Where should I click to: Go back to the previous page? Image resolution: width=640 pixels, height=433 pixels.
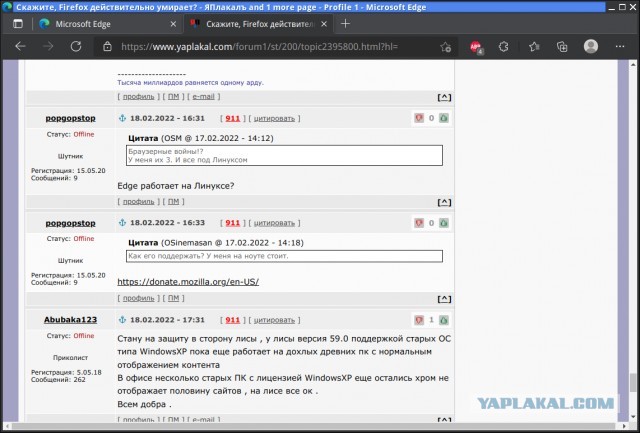coord(20,47)
